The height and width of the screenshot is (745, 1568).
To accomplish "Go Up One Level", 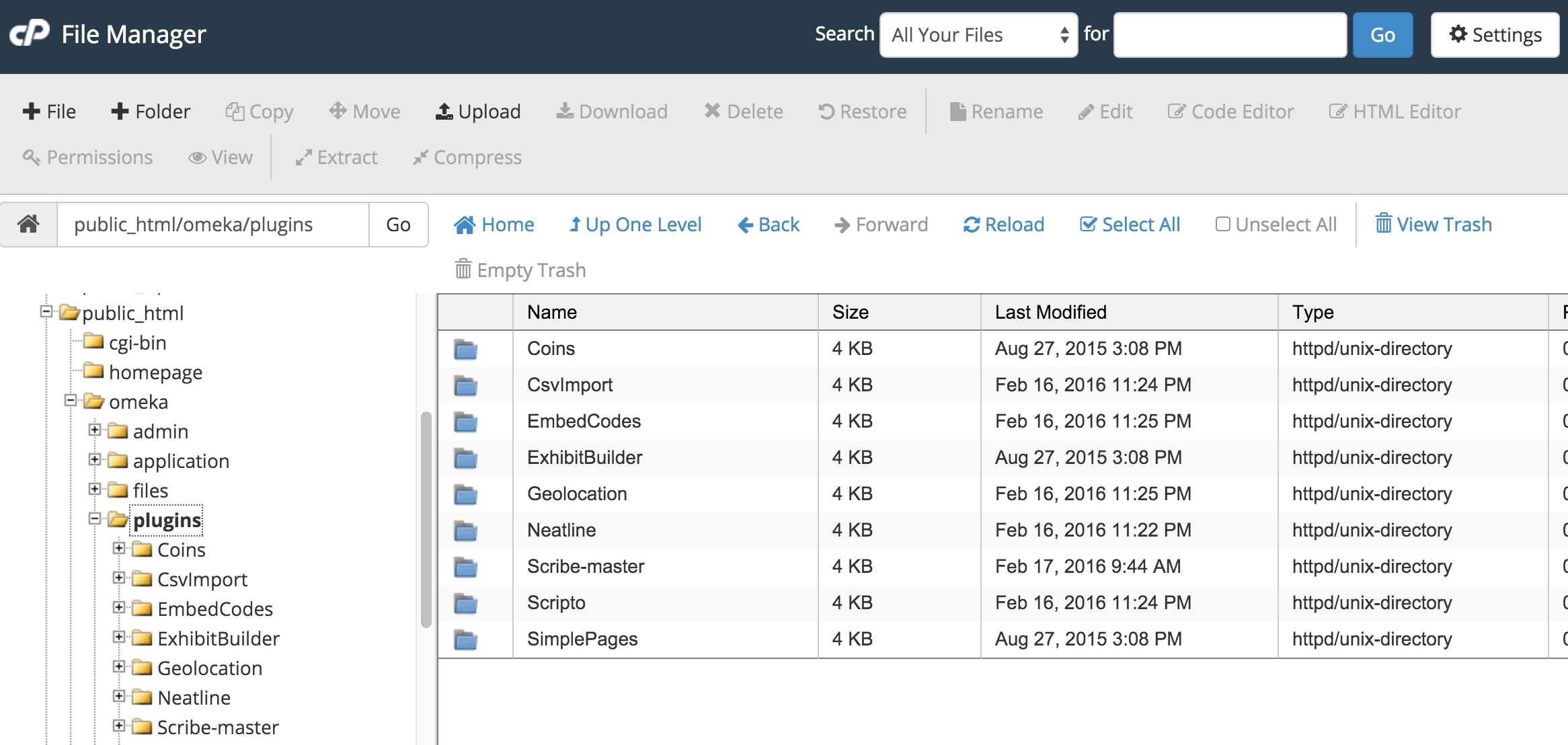I will [x=635, y=225].
